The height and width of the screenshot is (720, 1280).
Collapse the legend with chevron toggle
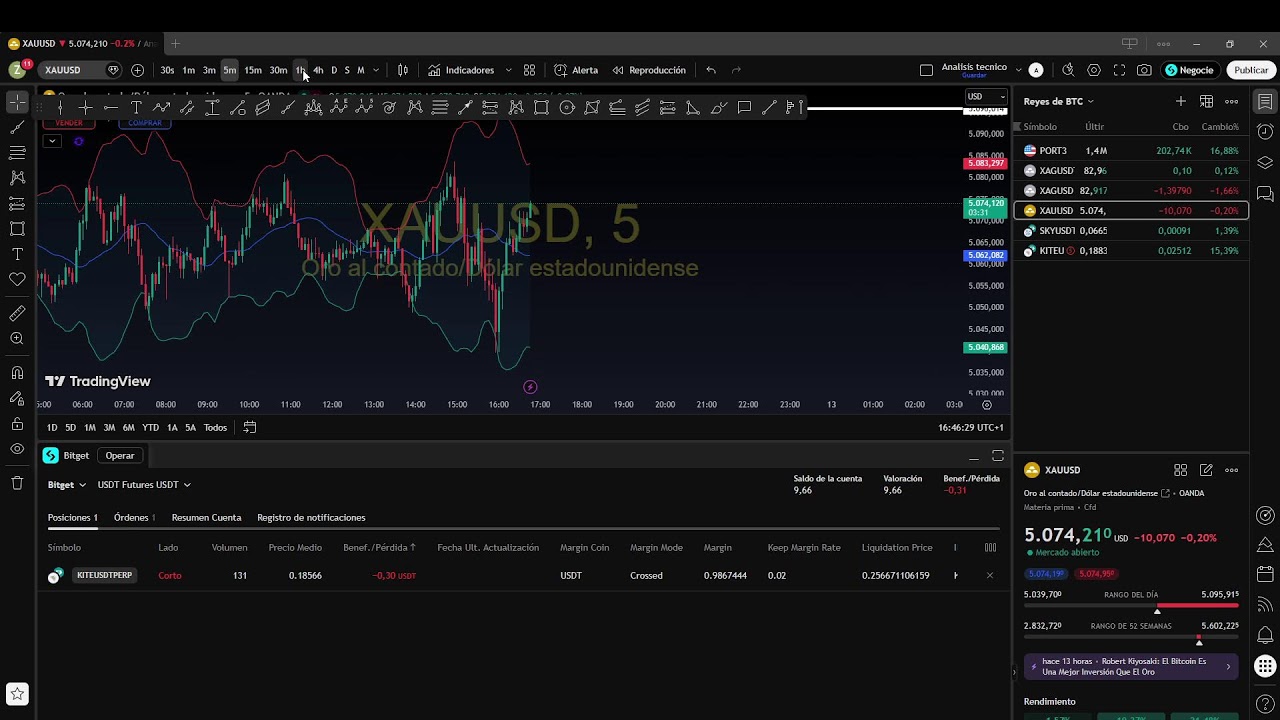point(51,141)
